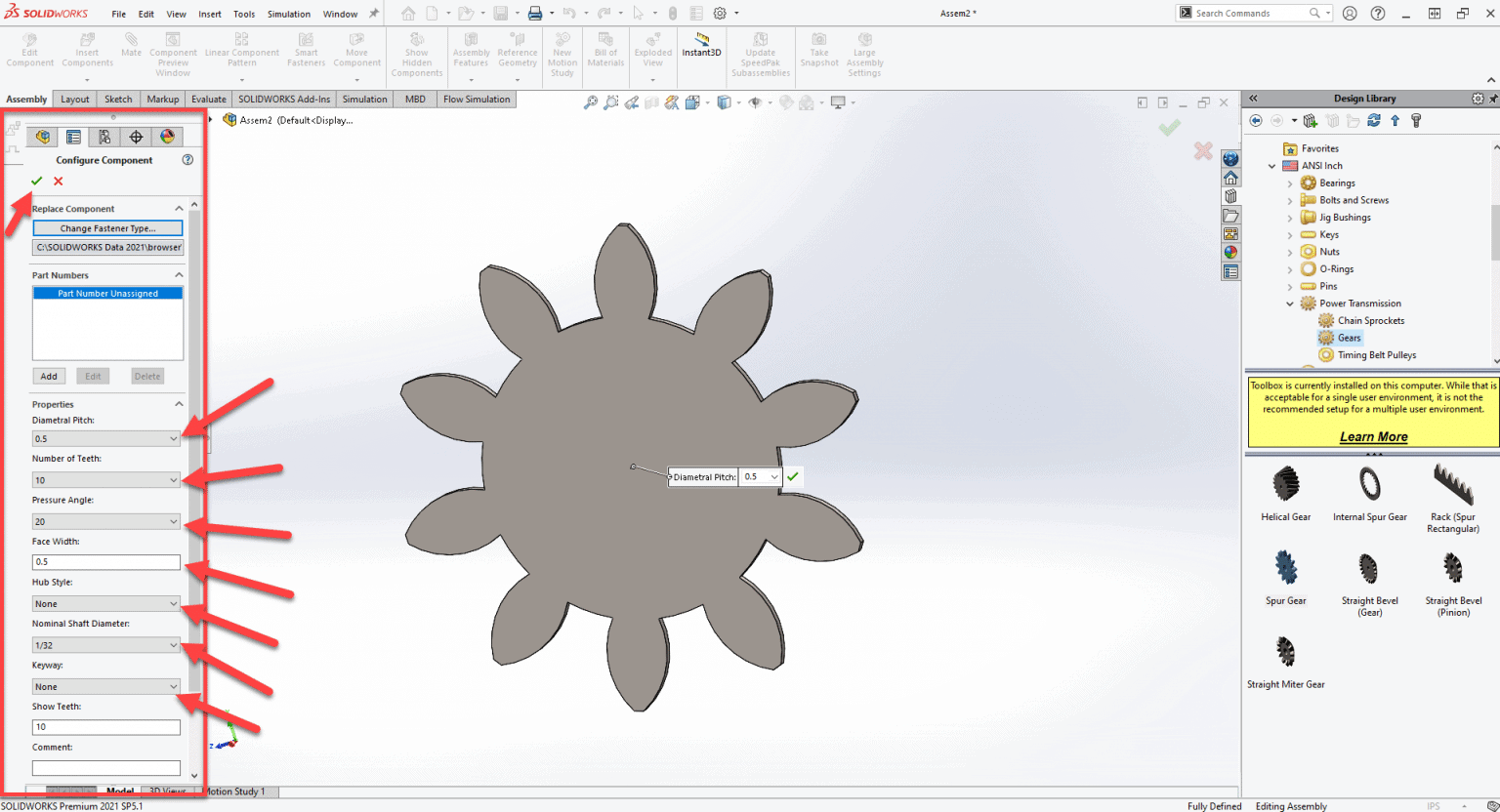Open the DisplayManager color ball tab

pyautogui.click(x=167, y=137)
